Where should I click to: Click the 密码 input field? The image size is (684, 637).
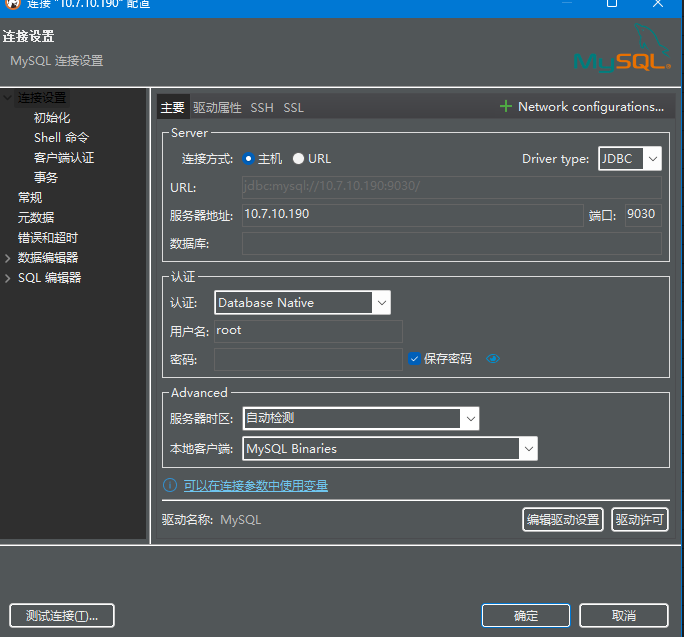tap(308, 359)
